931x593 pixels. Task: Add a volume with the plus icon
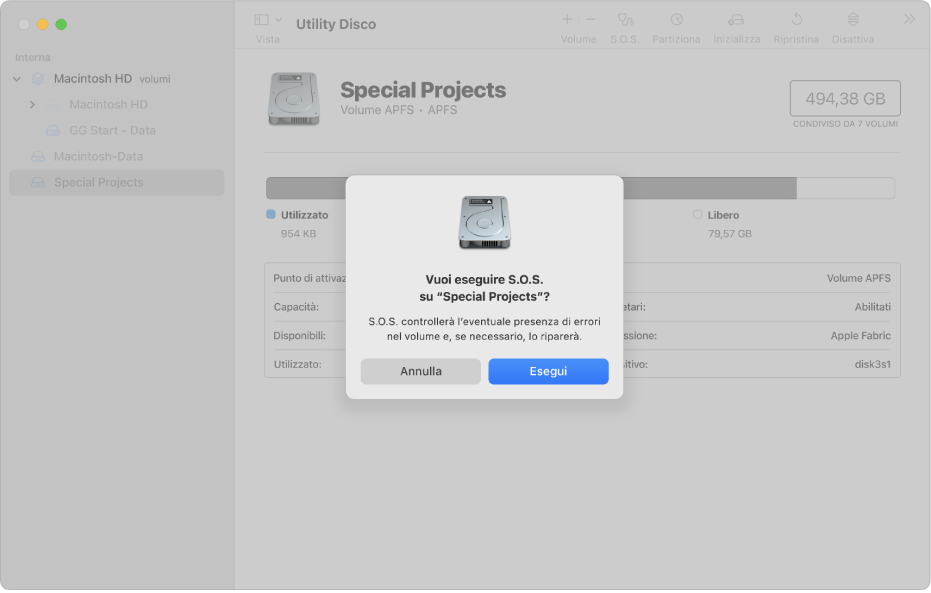567,20
